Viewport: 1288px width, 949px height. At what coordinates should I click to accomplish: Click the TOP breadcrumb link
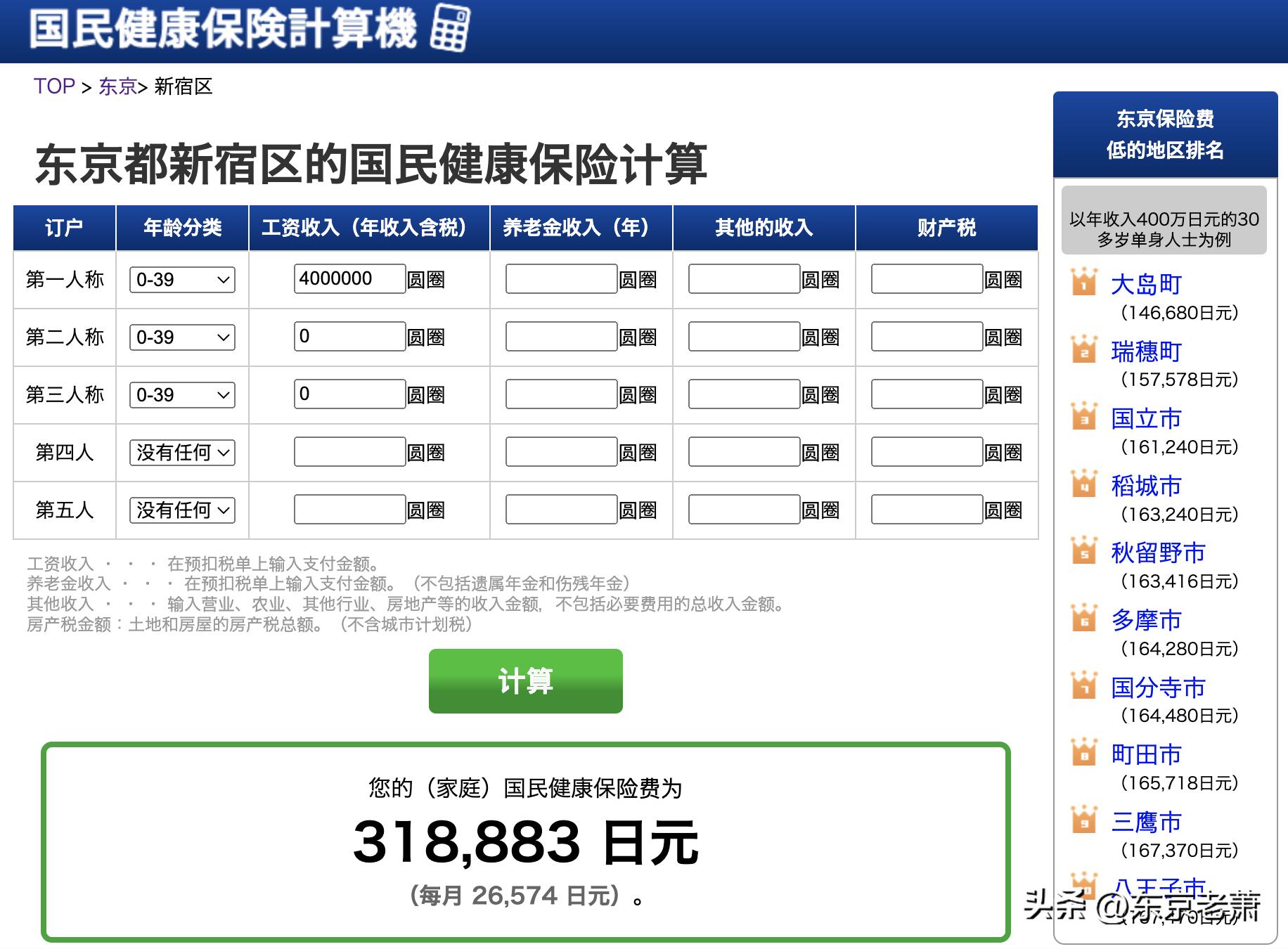pyautogui.click(x=53, y=86)
